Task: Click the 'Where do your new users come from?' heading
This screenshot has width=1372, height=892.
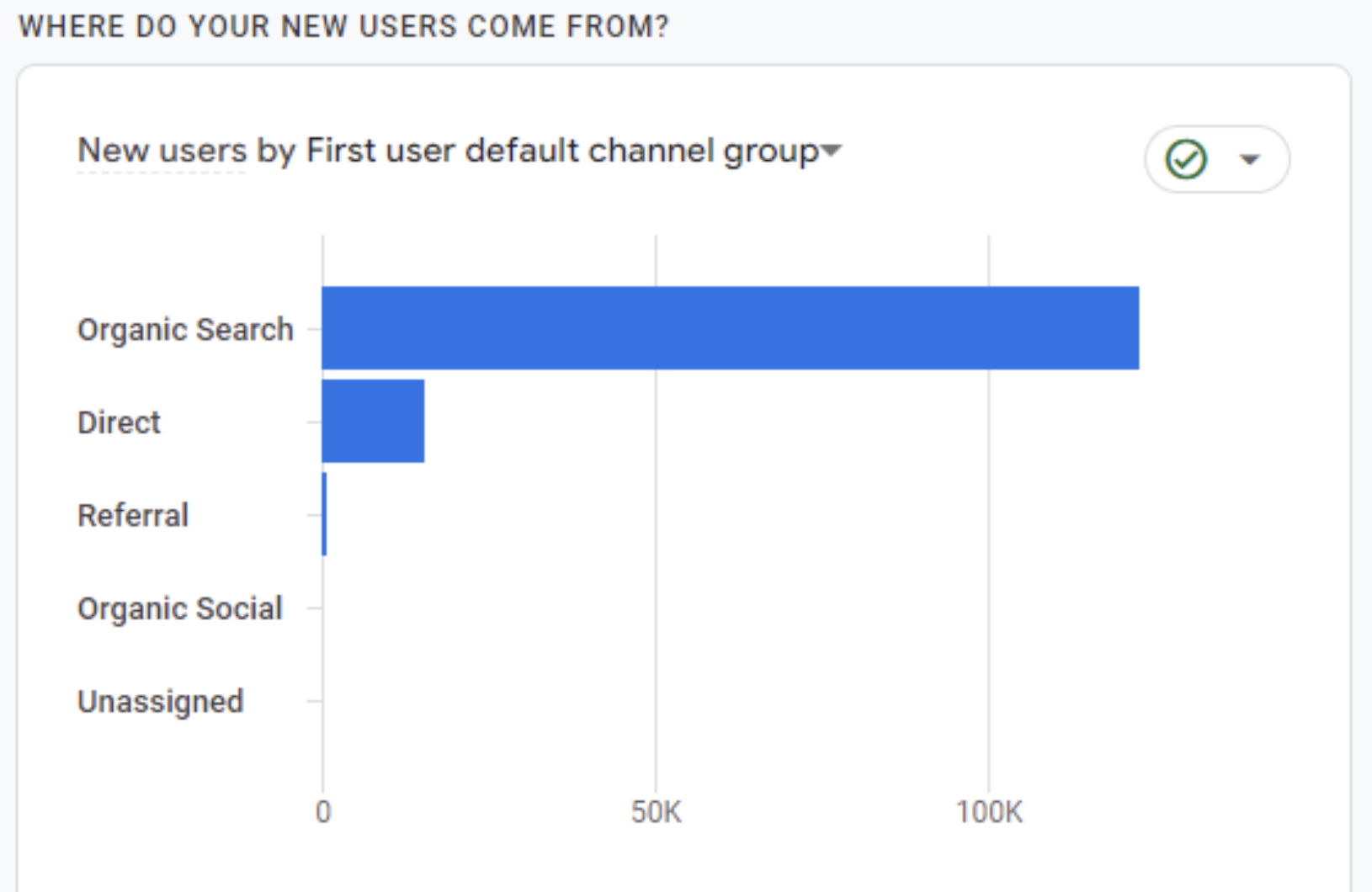Action: point(343,26)
